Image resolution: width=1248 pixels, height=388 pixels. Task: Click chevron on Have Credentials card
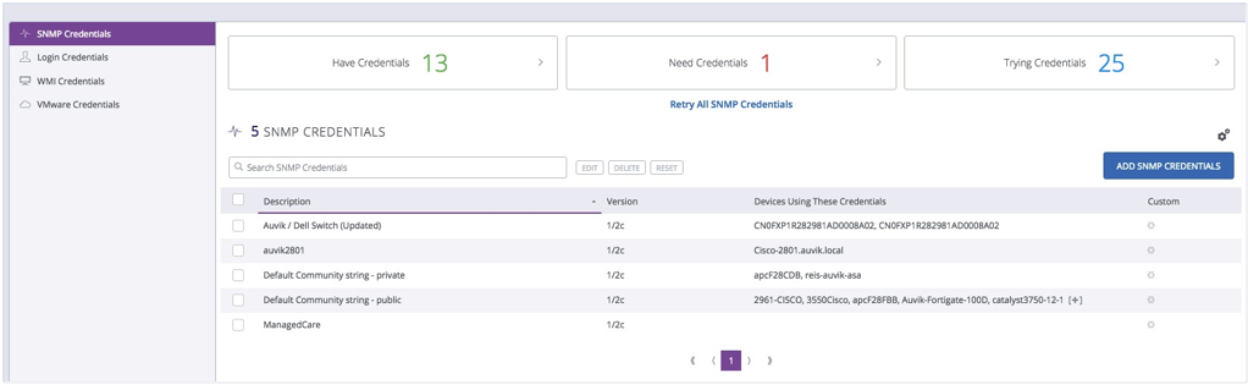(x=540, y=63)
